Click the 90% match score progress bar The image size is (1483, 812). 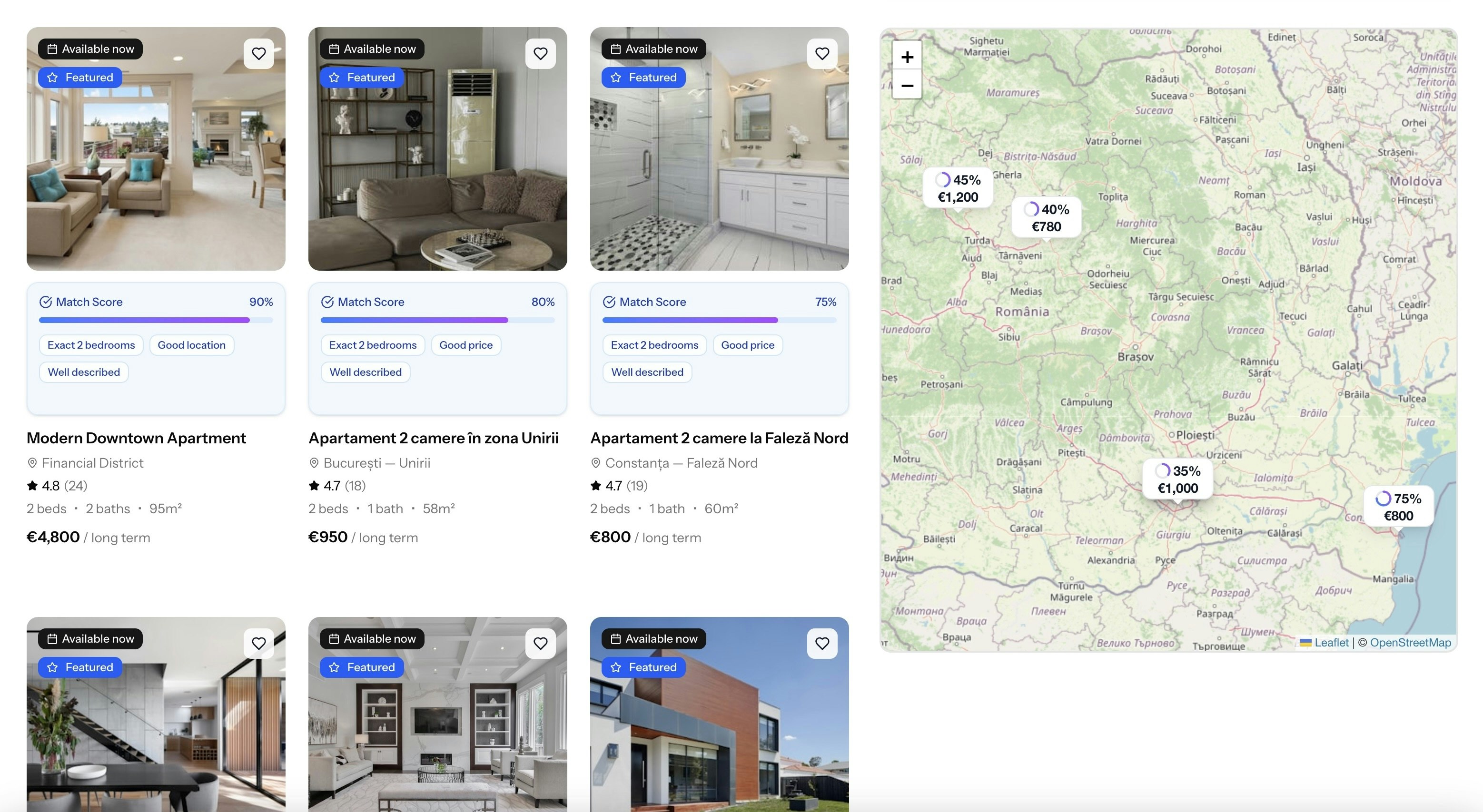156,320
